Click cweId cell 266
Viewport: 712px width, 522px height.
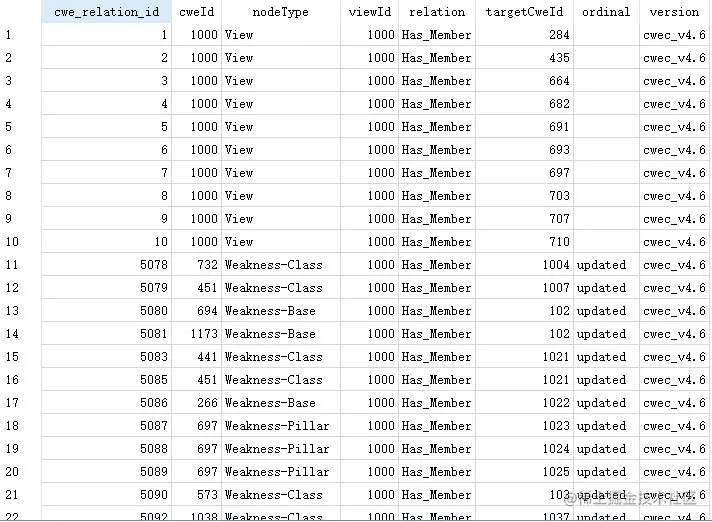197,403
